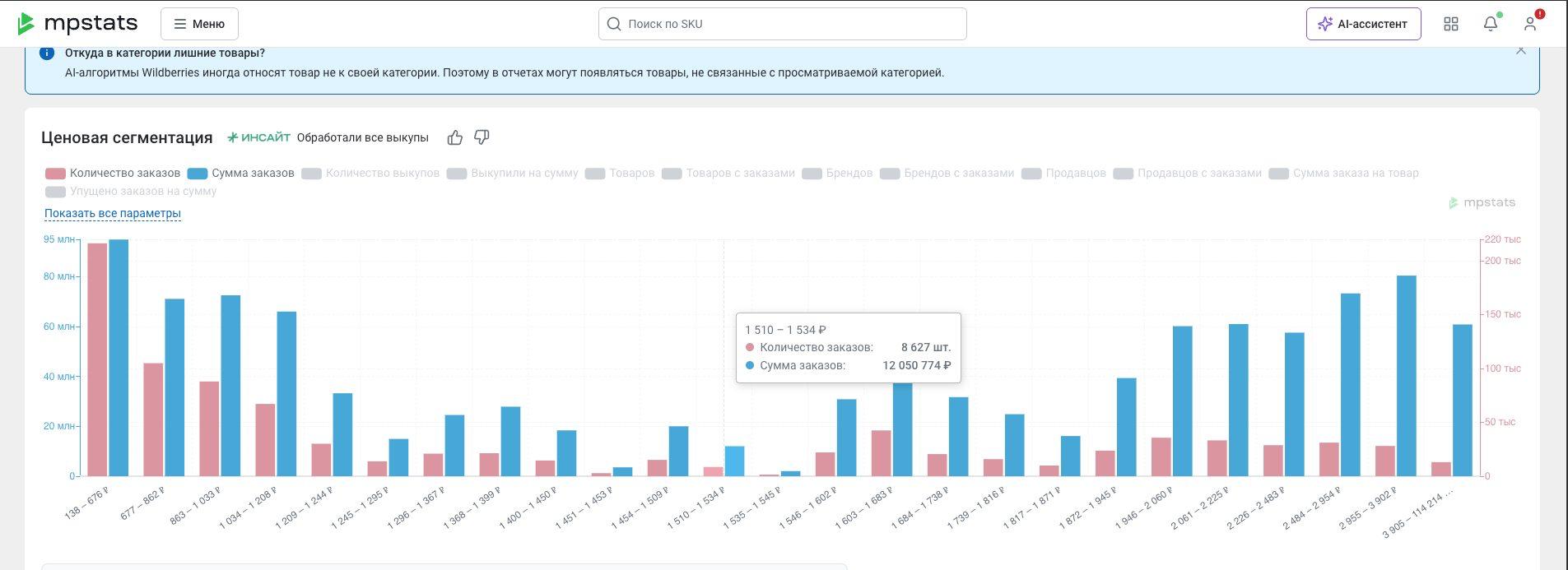Click the blue bar for 2 484 – 2 954 ₽
1568x570 pixels.
1351,385
